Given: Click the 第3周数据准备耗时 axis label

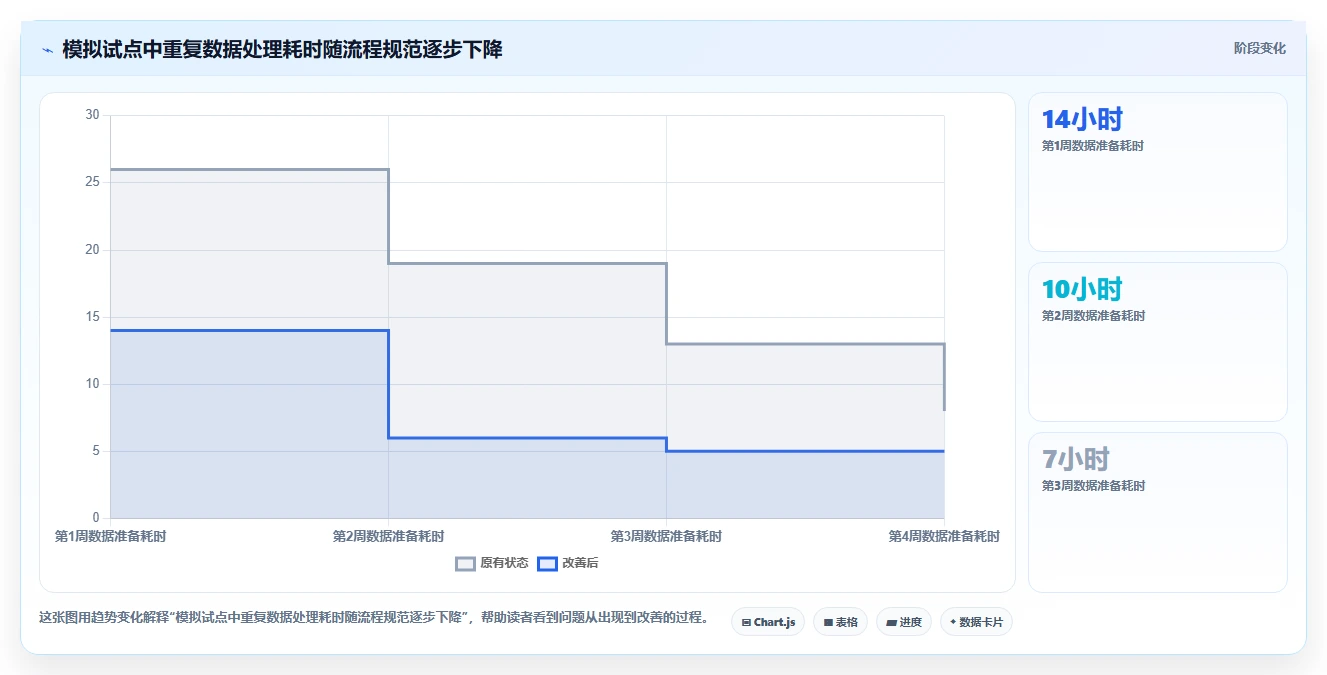Looking at the screenshot, I should (666, 536).
